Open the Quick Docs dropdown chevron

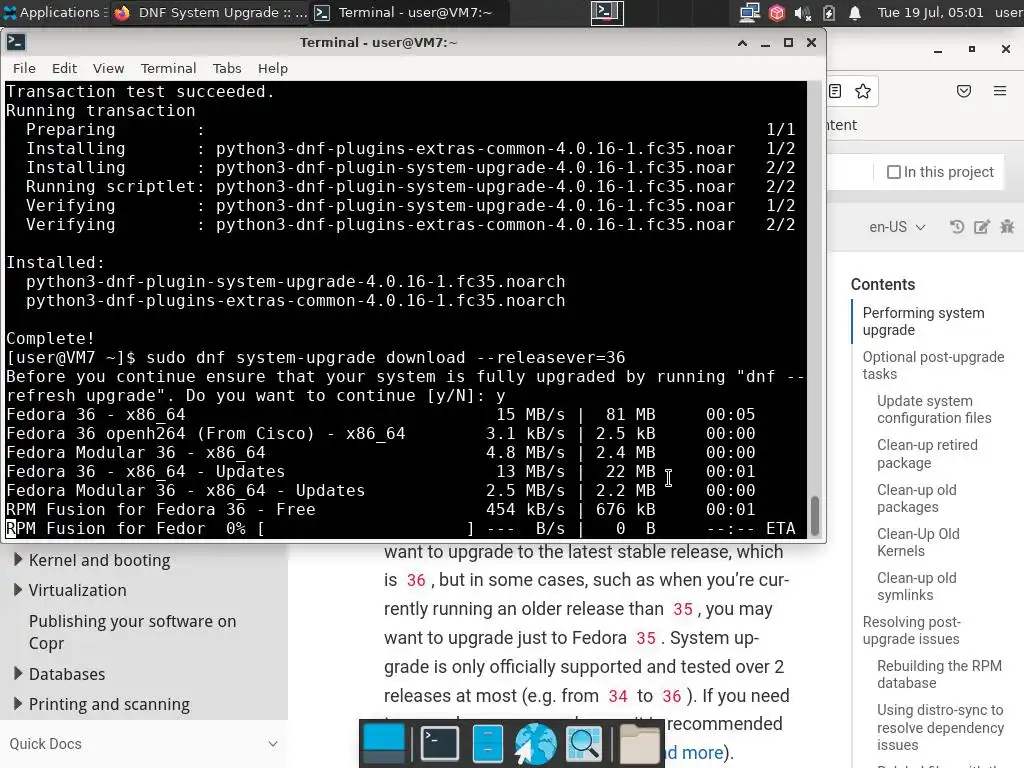273,744
